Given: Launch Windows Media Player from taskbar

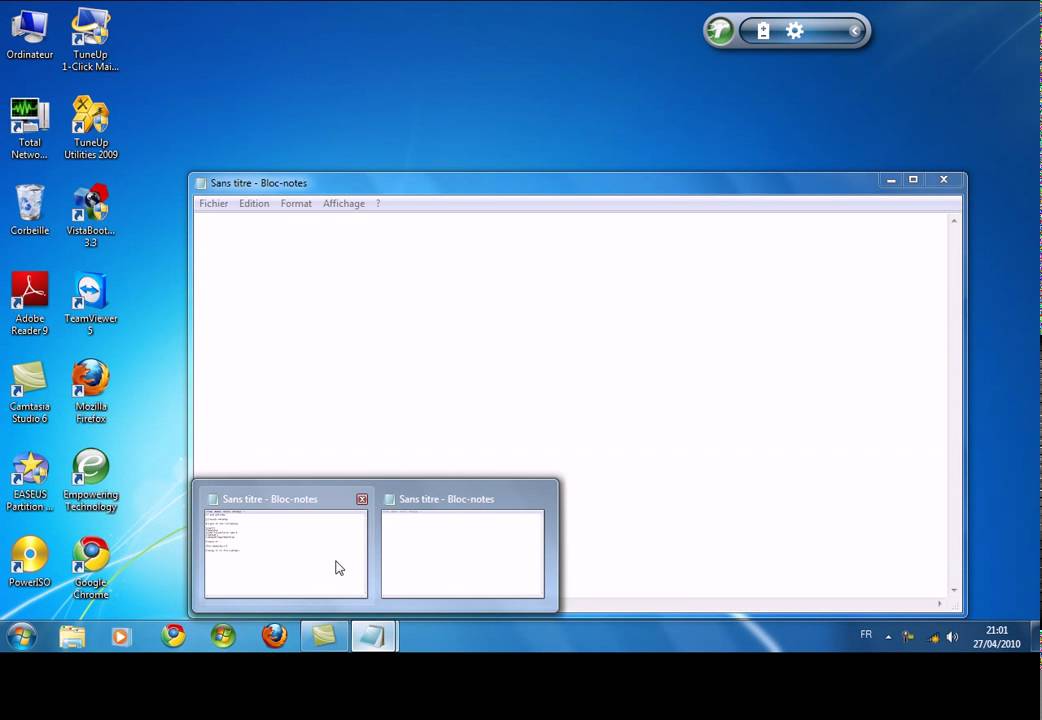Looking at the screenshot, I should pos(120,636).
